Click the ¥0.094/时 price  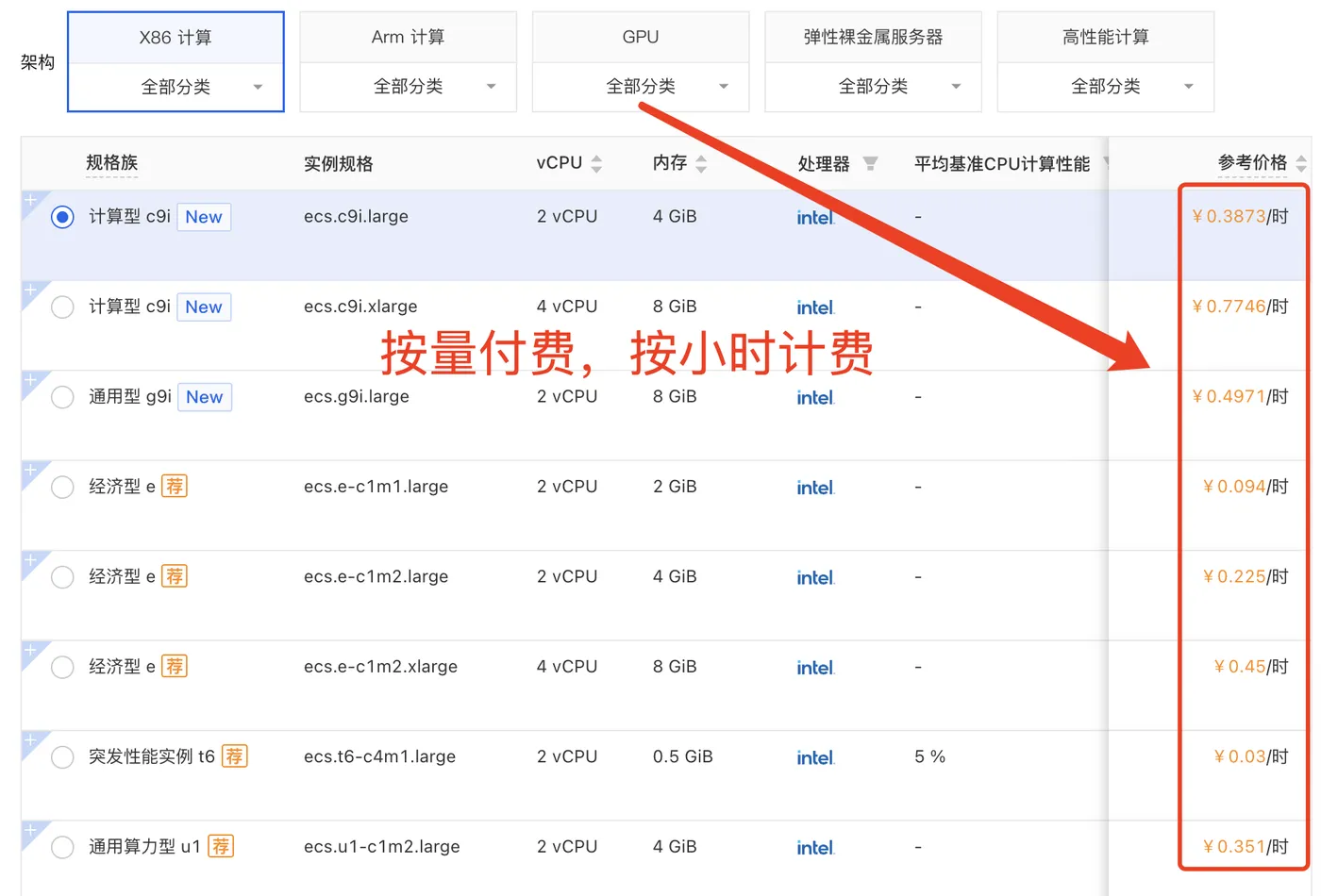click(x=1246, y=487)
